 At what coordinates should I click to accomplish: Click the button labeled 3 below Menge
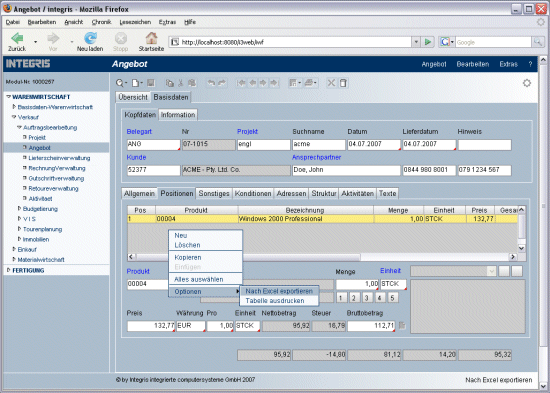tap(367, 298)
